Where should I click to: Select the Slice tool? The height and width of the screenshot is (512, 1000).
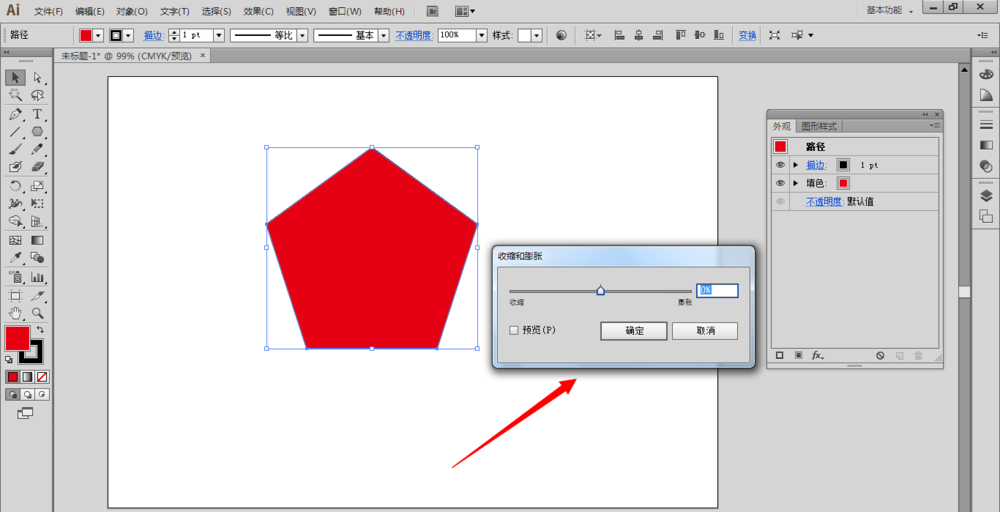click(38, 296)
